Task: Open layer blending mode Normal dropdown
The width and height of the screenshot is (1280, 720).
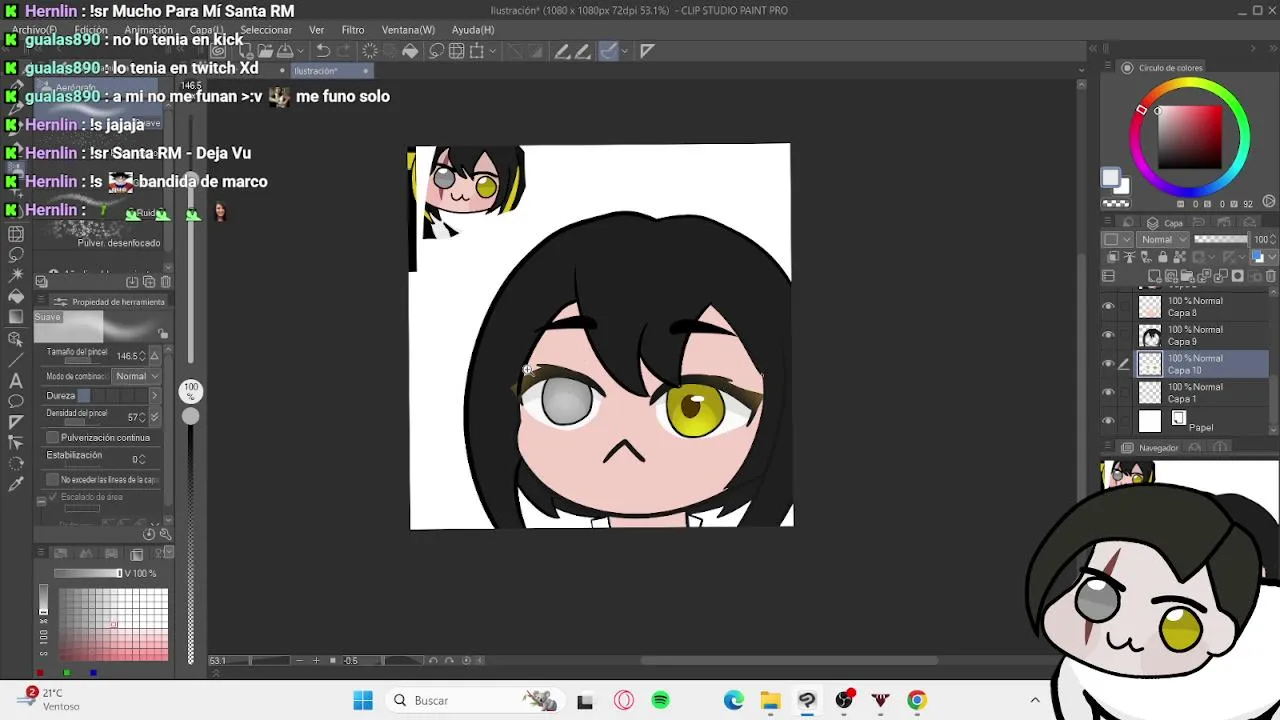Action: click(1164, 240)
